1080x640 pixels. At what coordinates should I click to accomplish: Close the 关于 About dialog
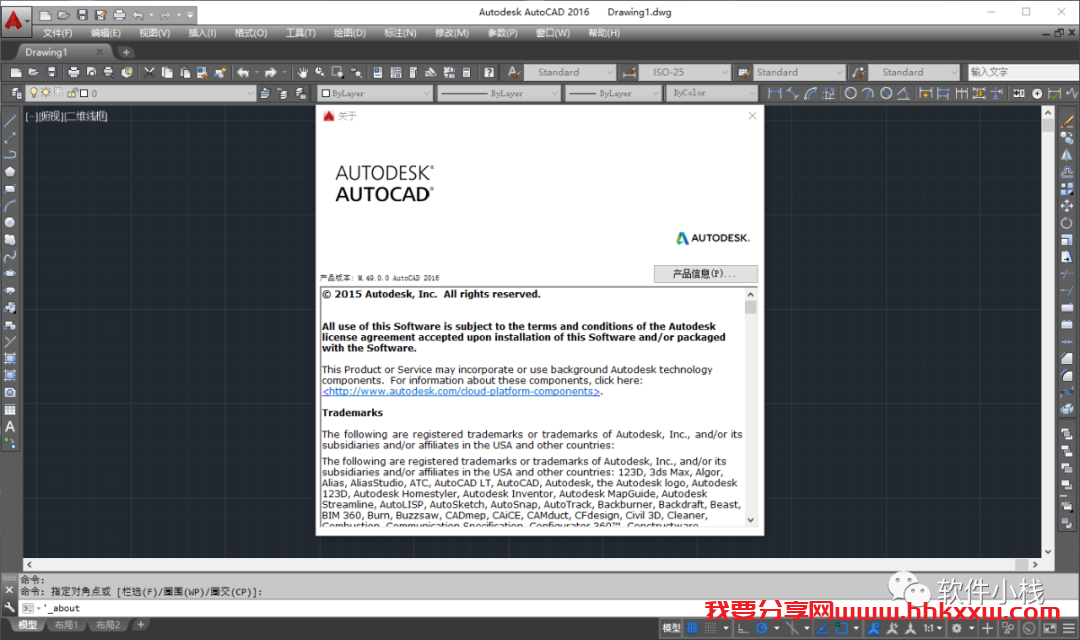752,116
